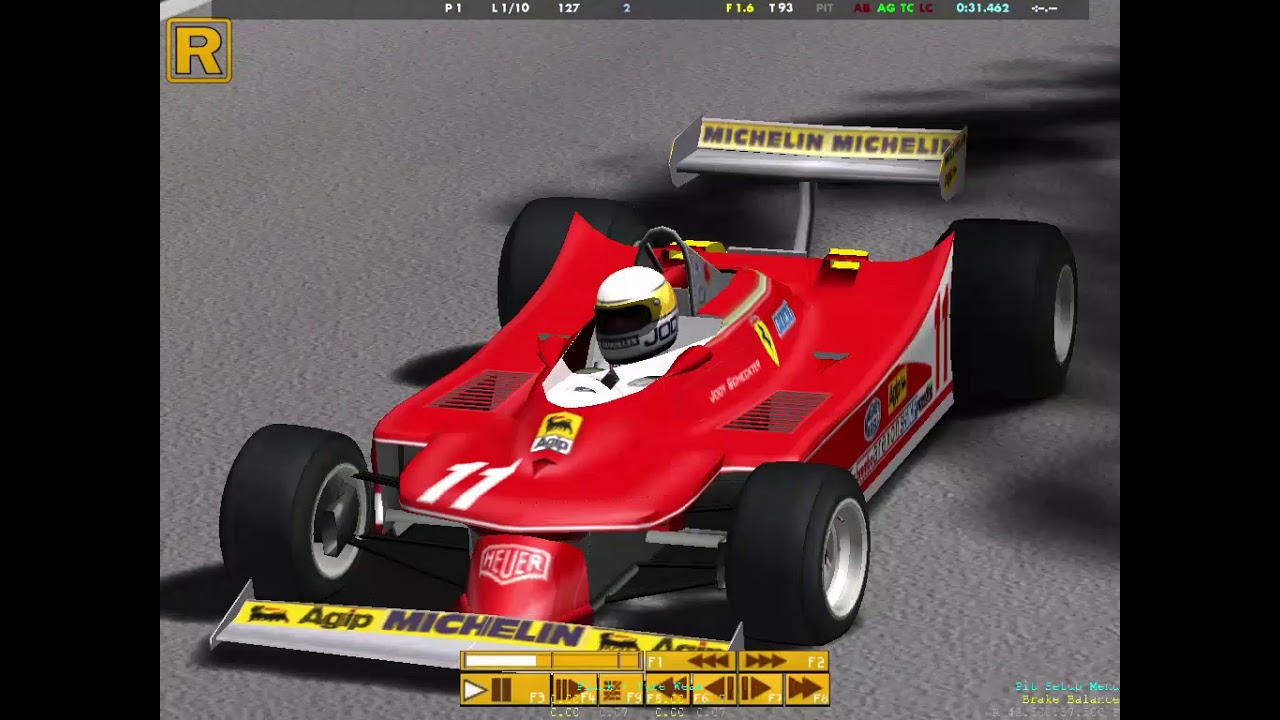The height and width of the screenshot is (720, 1280).
Task: Click the AG driving aid indicator
Action: tap(886, 8)
